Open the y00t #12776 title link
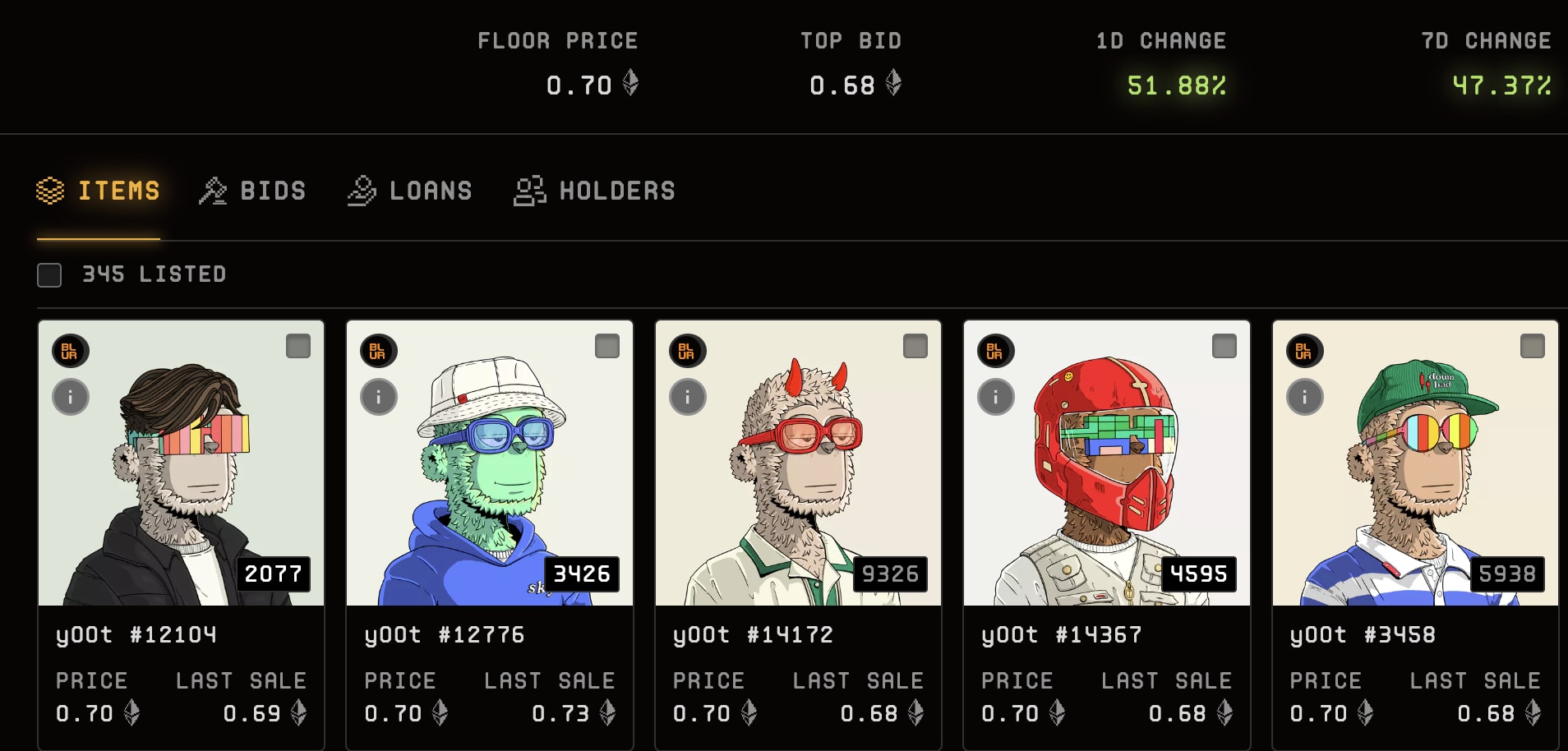Viewport: 1568px width, 751px height. pyautogui.click(x=445, y=635)
